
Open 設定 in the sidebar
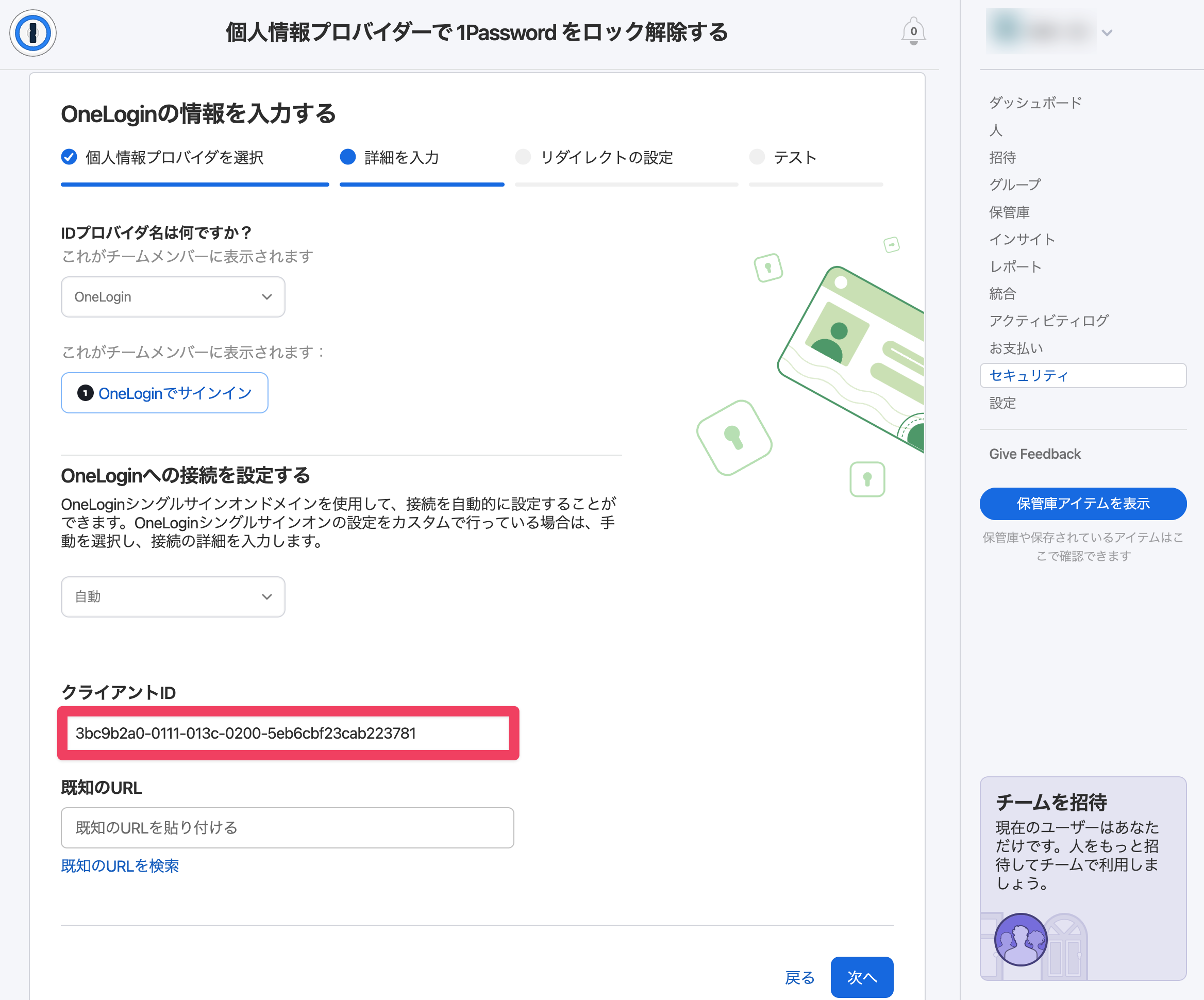1002,403
